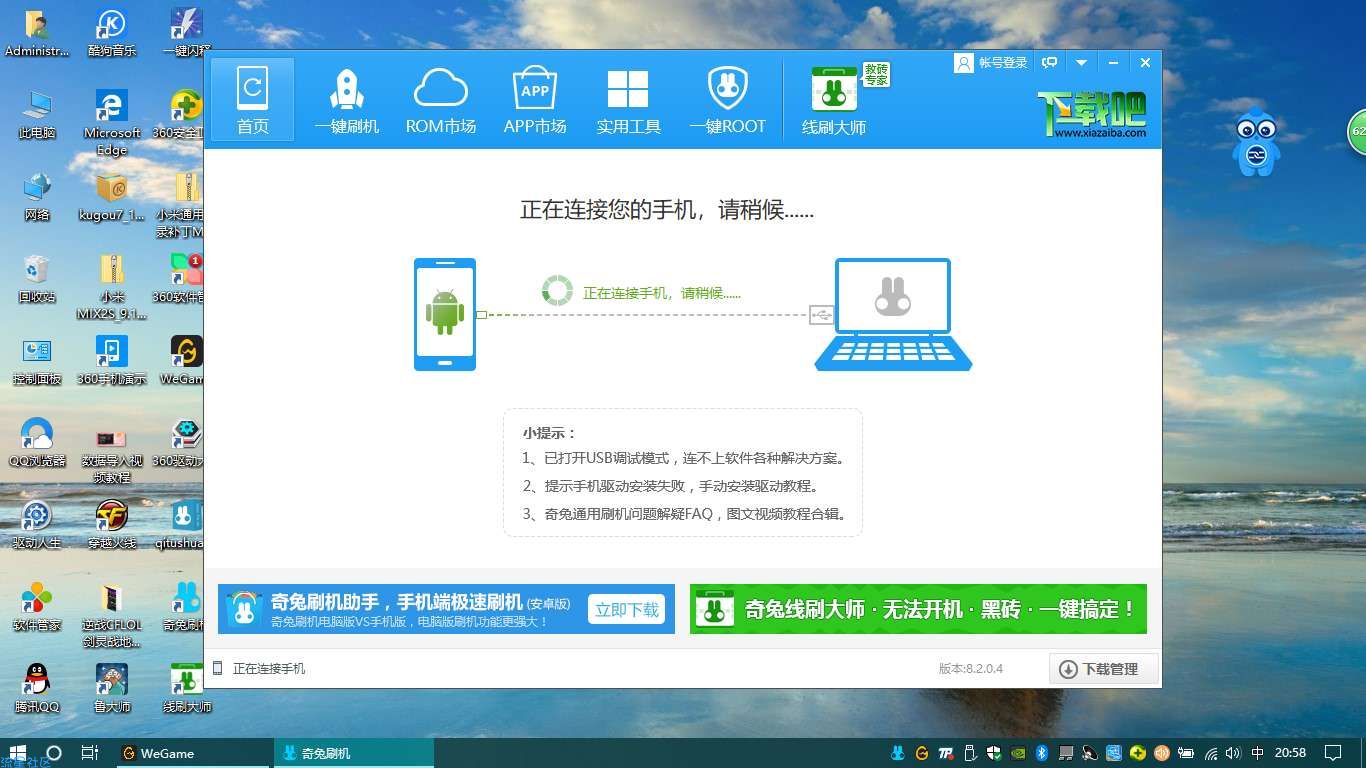This screenshot has height=768, width=1366.
Task: Click the 立即下载 button in banner
Action: (627, 609)
